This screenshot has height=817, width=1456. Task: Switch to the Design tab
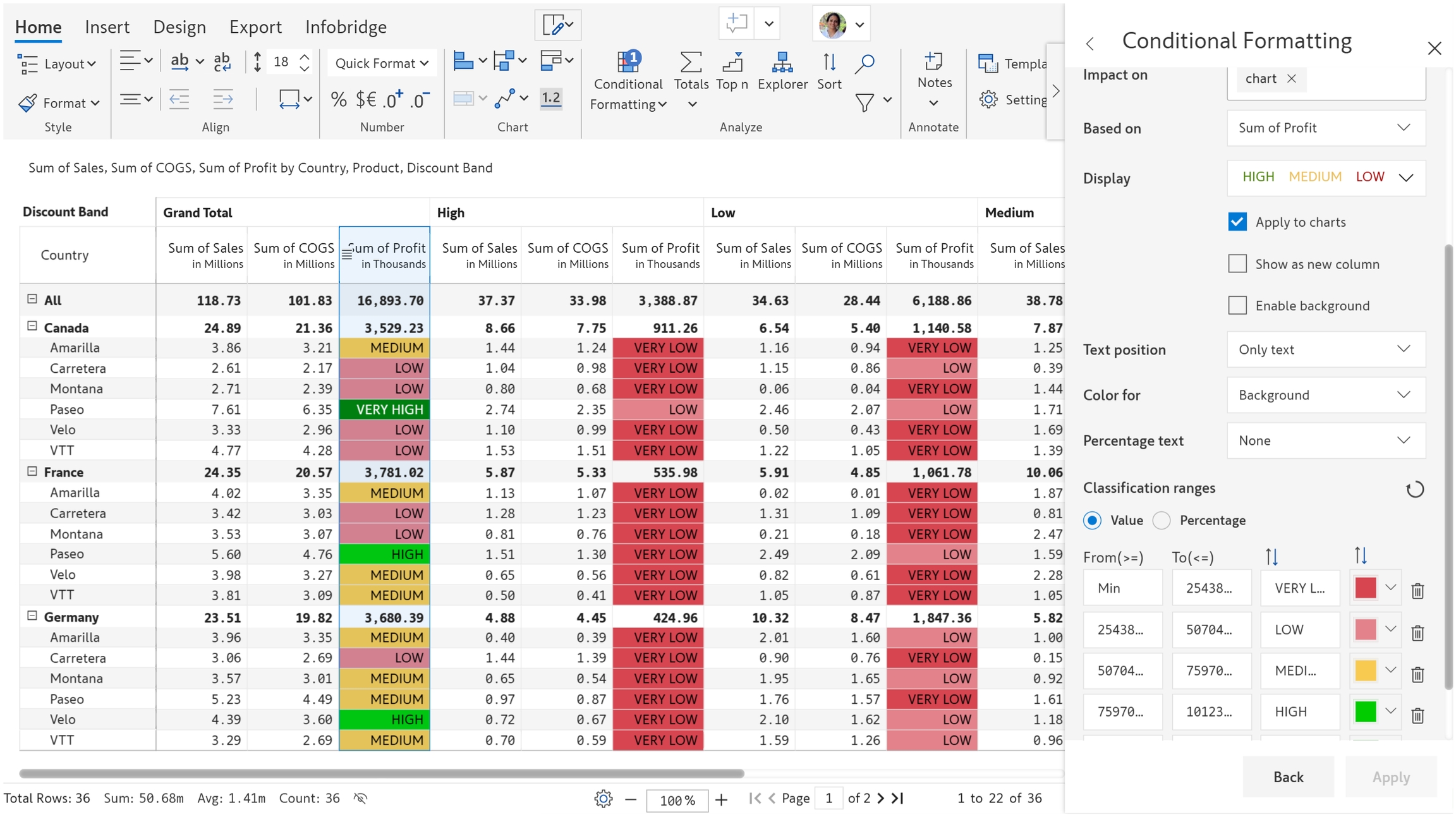179,27
